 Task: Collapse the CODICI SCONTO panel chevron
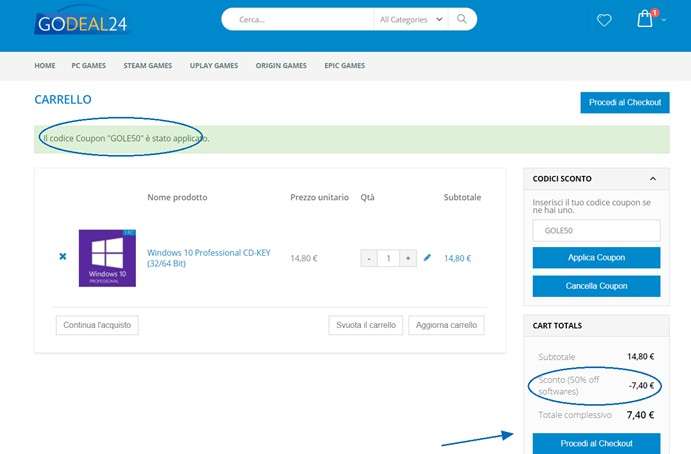653,179
